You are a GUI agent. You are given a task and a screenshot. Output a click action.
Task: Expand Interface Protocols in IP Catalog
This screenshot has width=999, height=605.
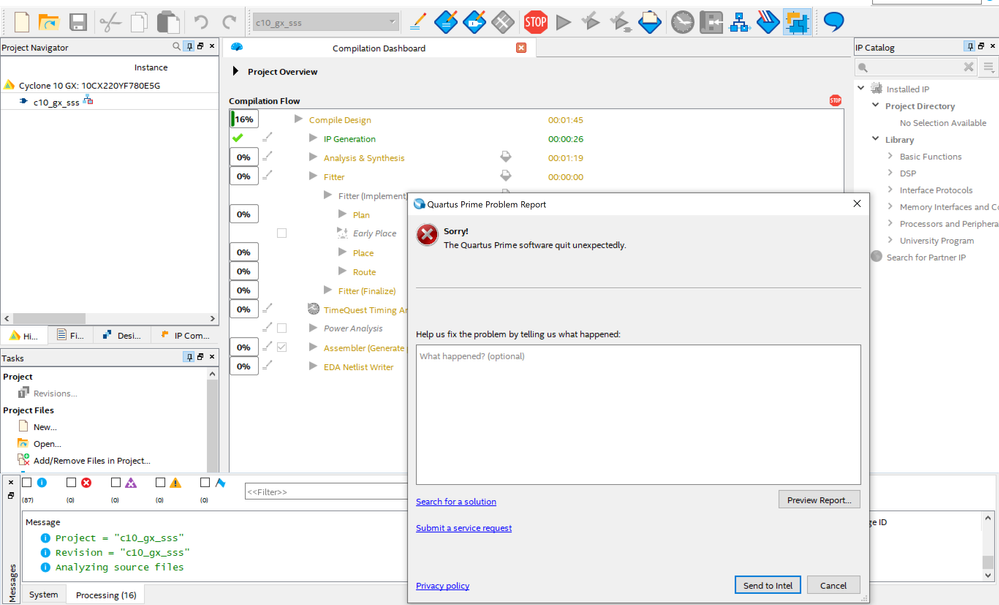890,189
